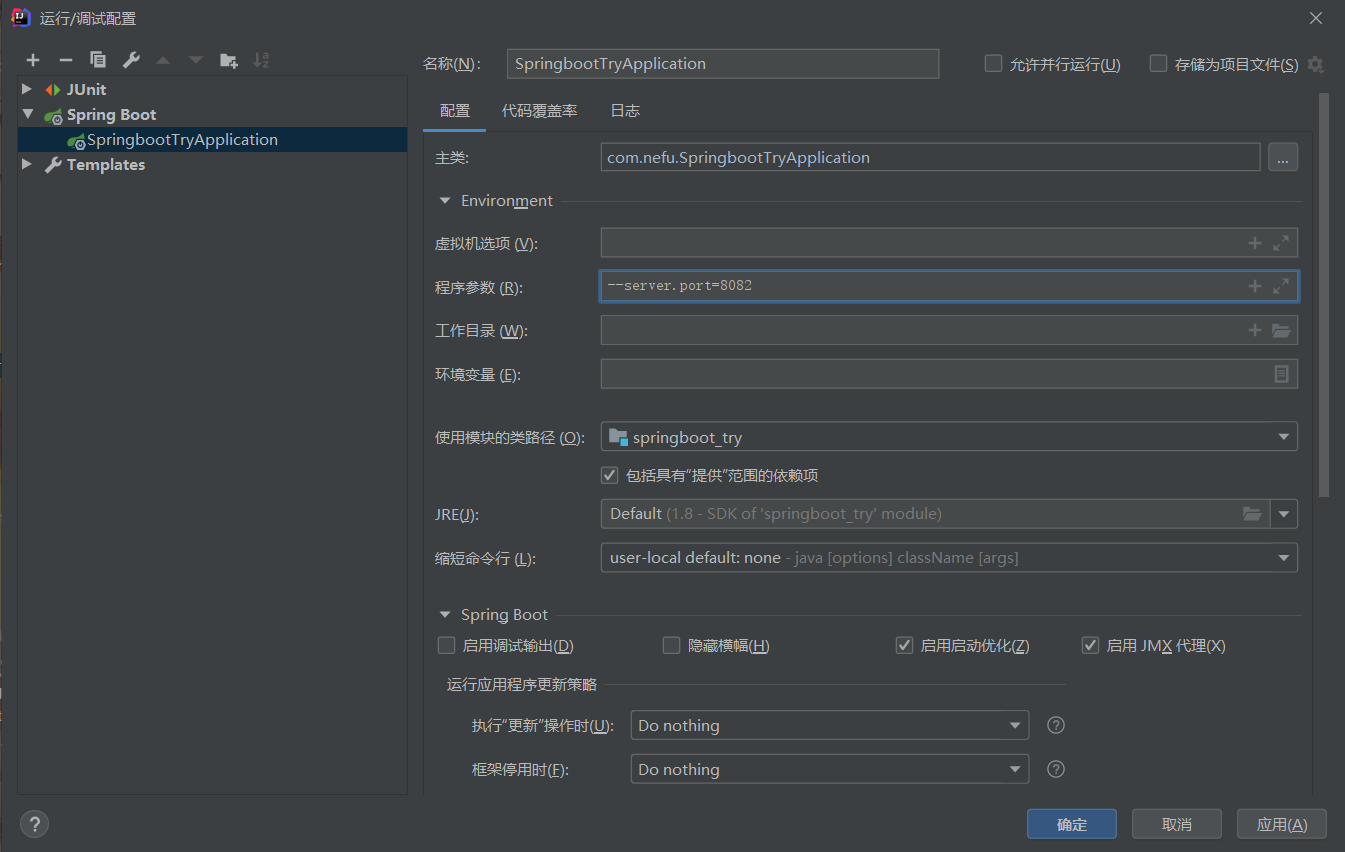Collapse the Spring Boot settings section
The width and height of the screenshot is (1345, 852).
445,614
